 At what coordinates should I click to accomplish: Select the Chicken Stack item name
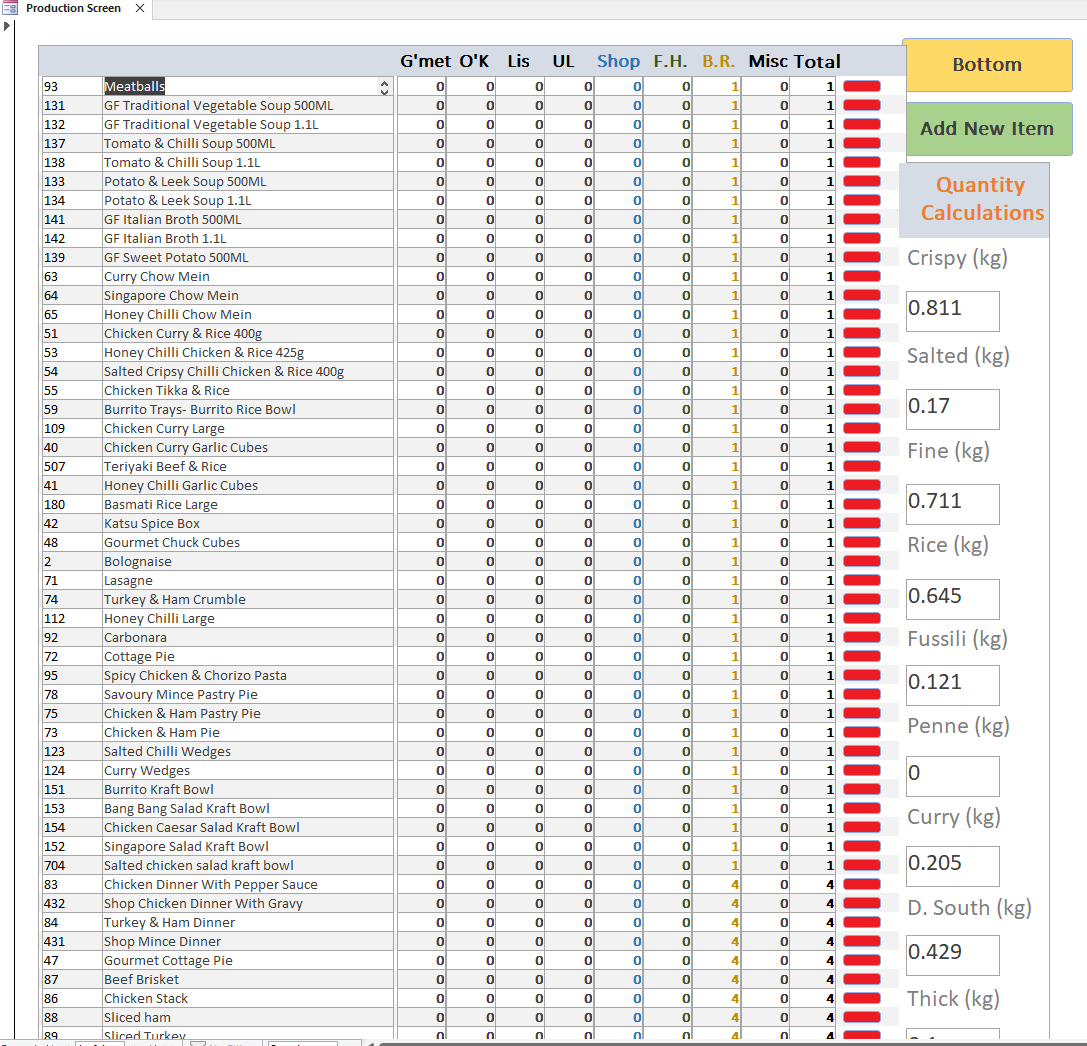tap(247, 999)
